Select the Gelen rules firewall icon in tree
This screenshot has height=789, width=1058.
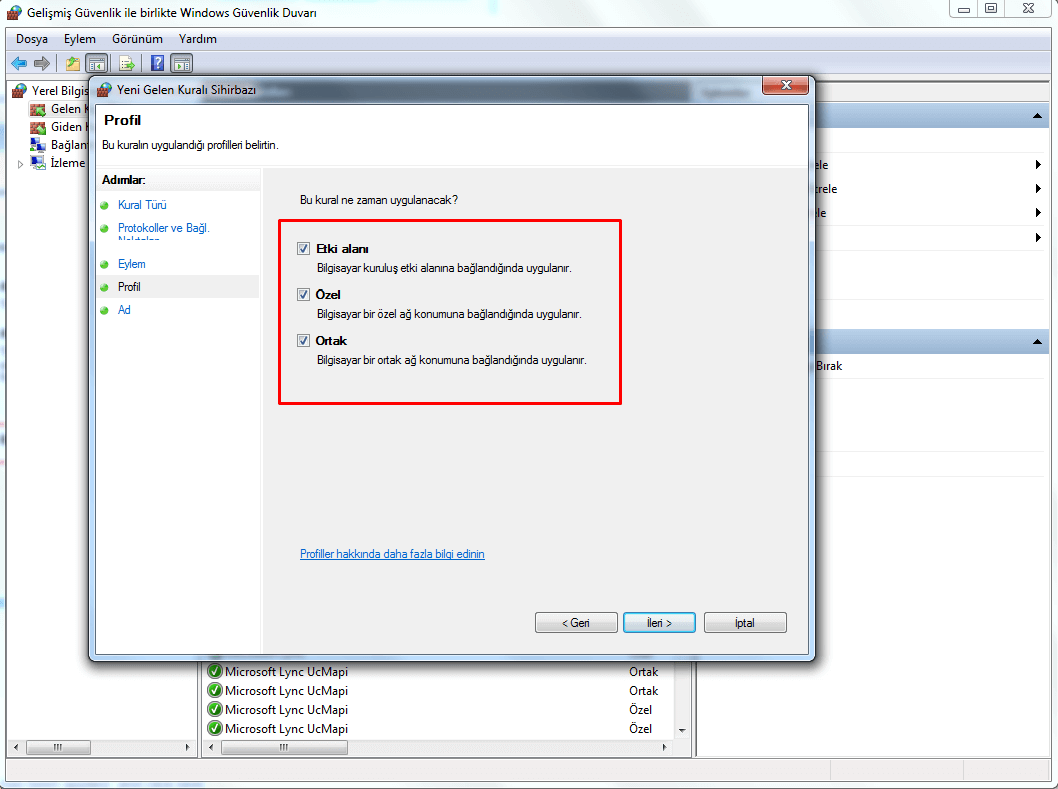click(38, 109)
